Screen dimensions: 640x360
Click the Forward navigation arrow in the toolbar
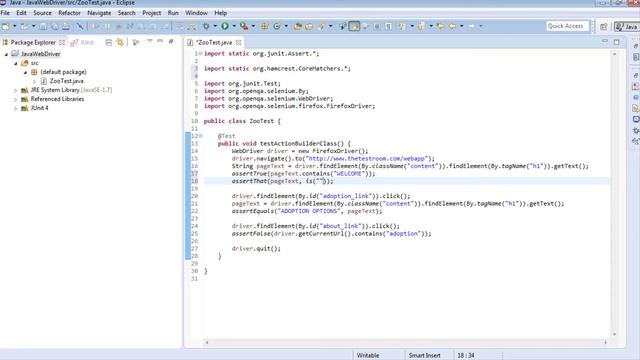point(471,26)
